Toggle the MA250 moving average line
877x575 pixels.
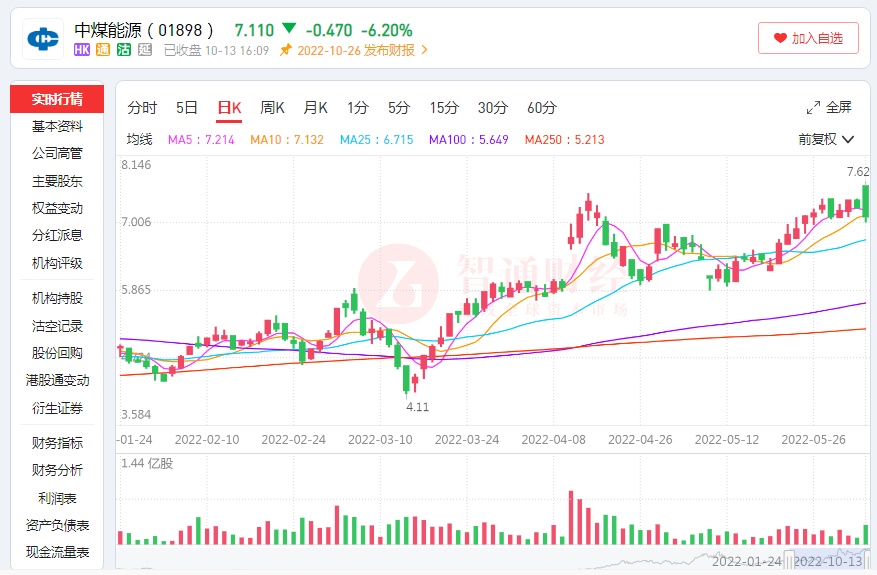(564, 140)
